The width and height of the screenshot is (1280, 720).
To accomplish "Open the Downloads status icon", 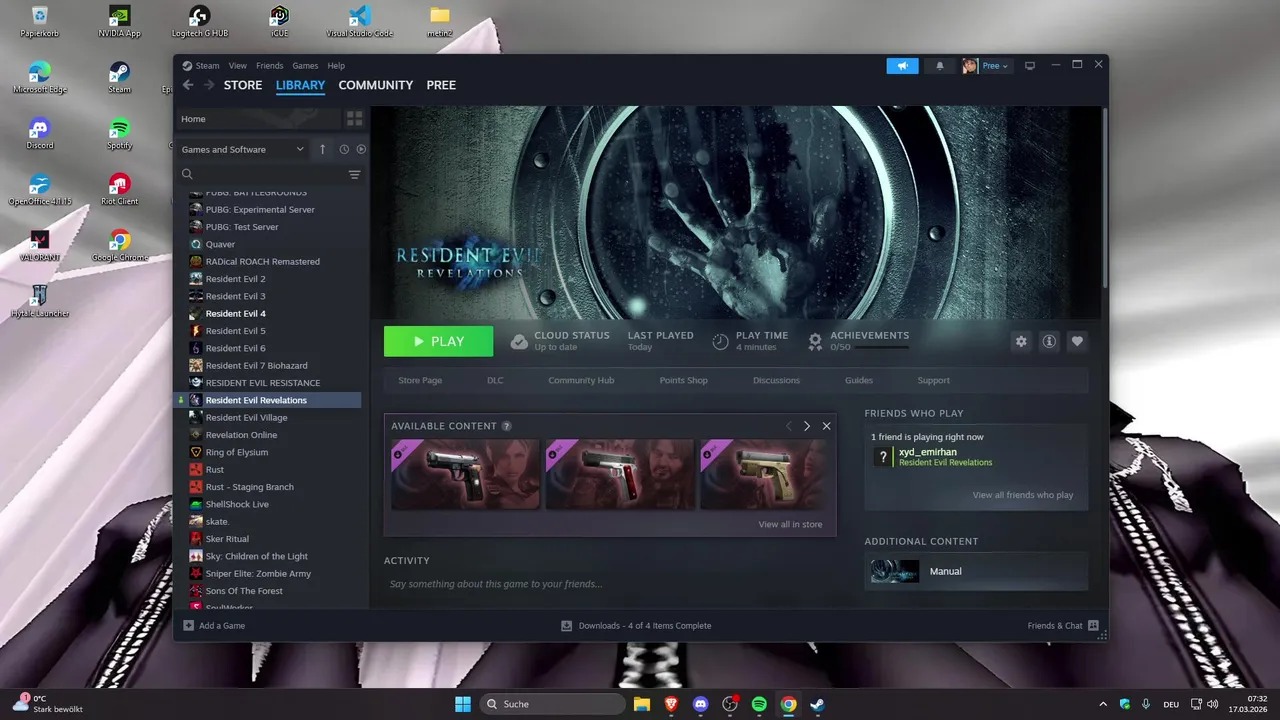I will (x=566, y=626).
